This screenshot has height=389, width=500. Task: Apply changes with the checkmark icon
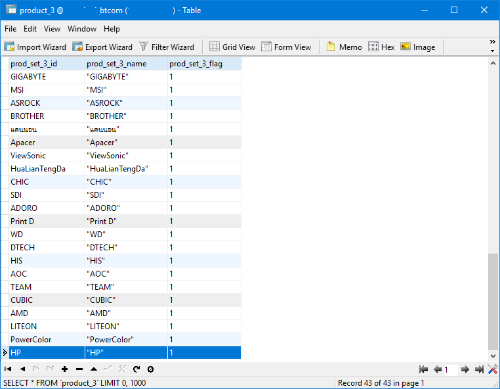pos(108,369)
